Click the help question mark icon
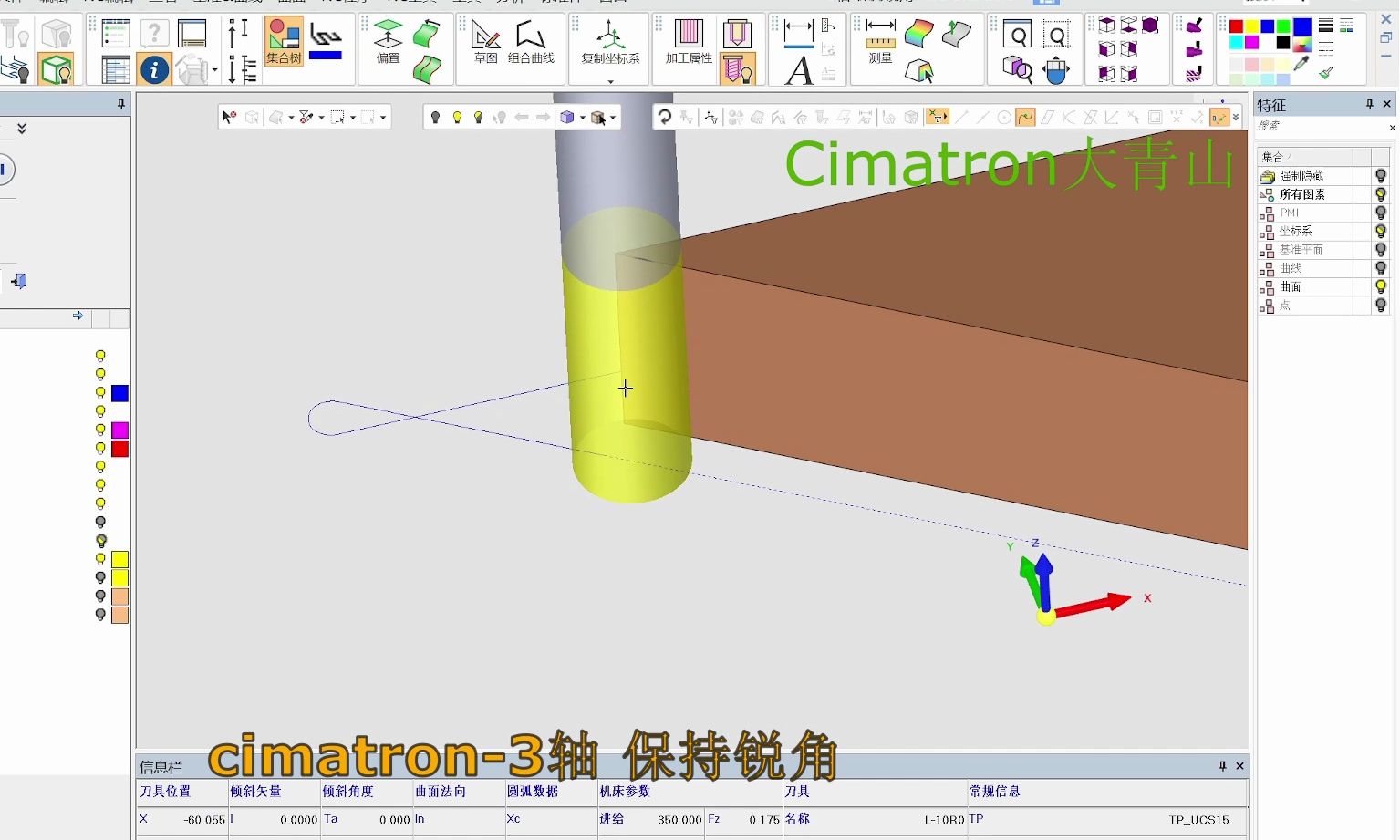Viewport: 1400px width, 840px height. (x=154, y=34)
